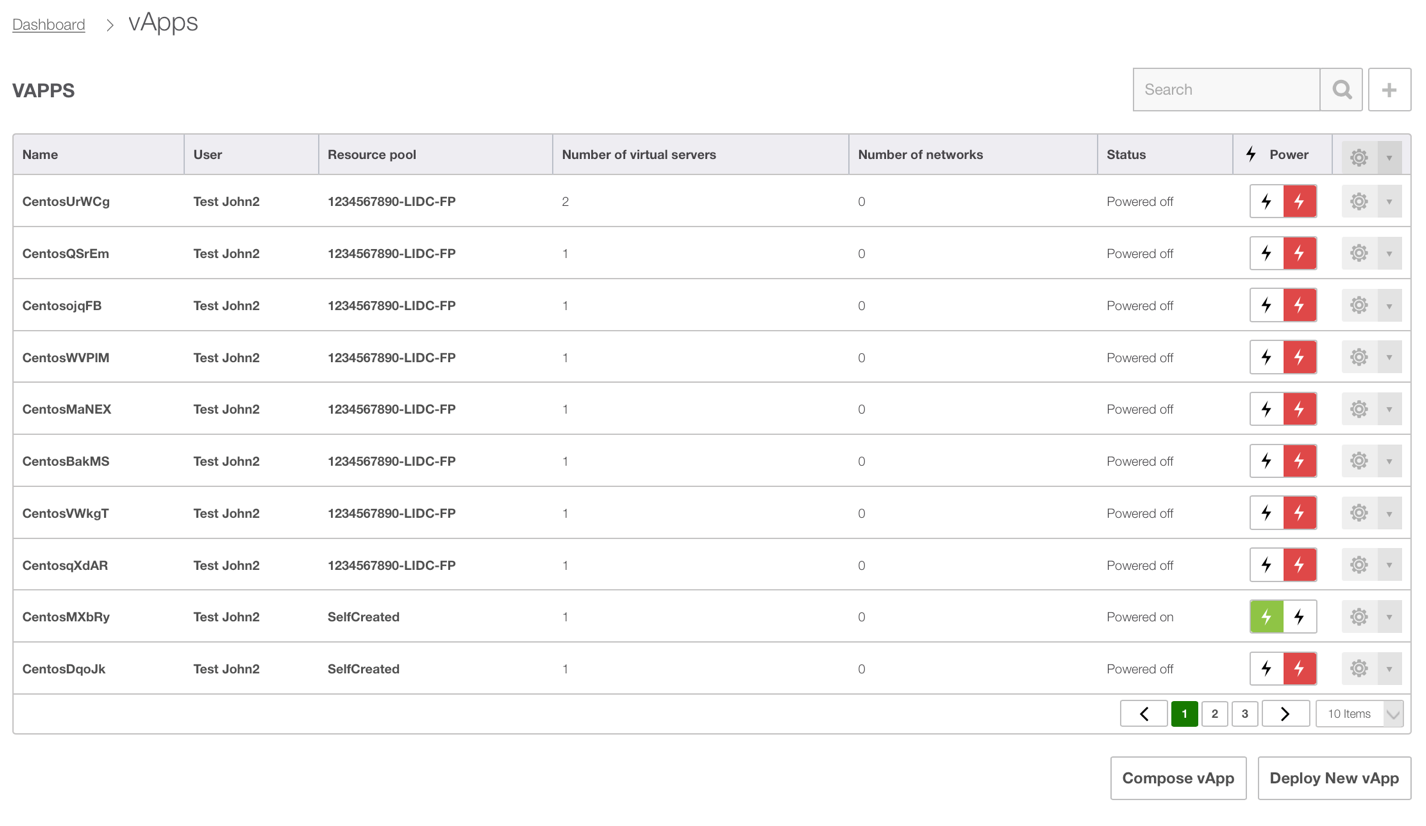The image size is (1426, 826).
Task: Open the gear settings icon for CentosDqoJk
Action: (x=1358, y=668)
